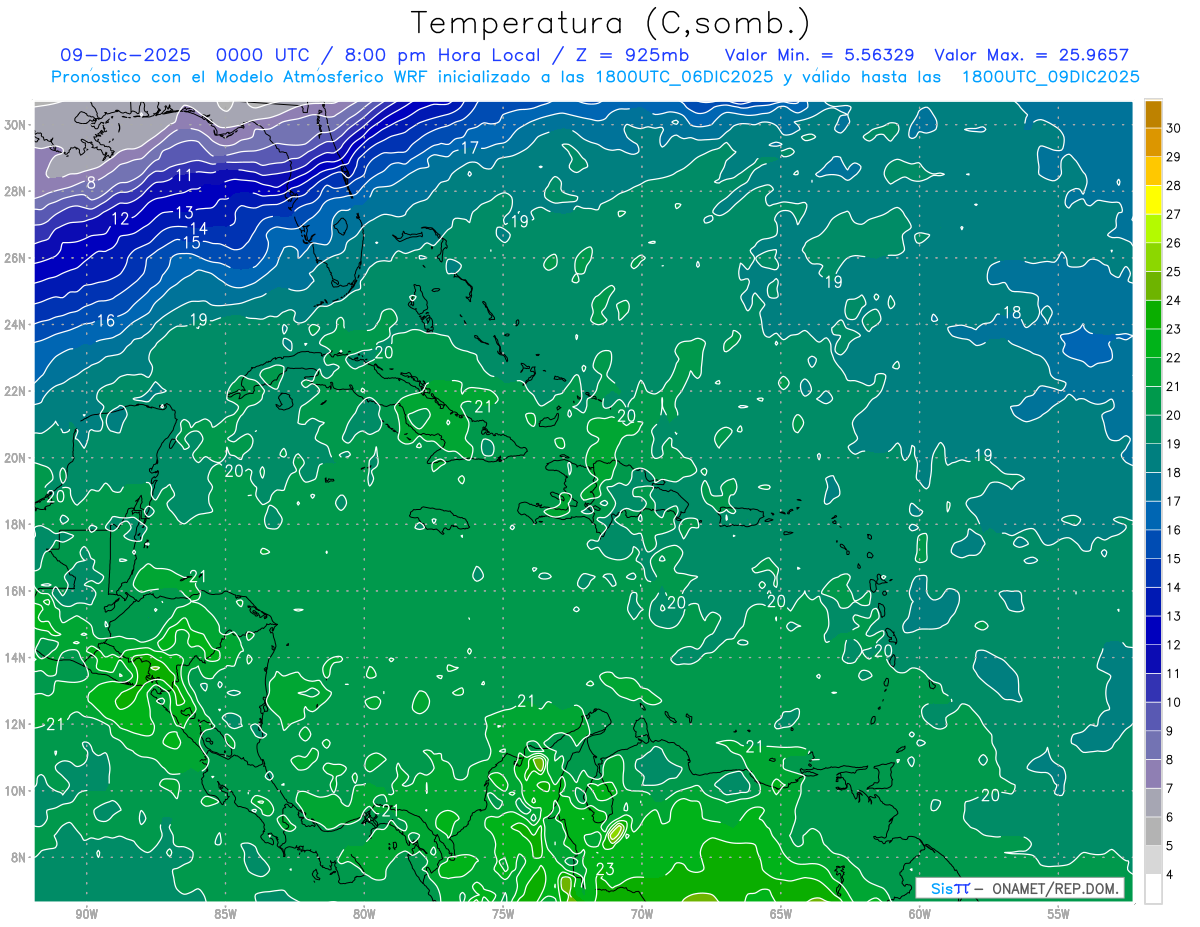1200x927 pixels.
Task: Click the date text 09-Dic-2025
Action: pos(125,56)
